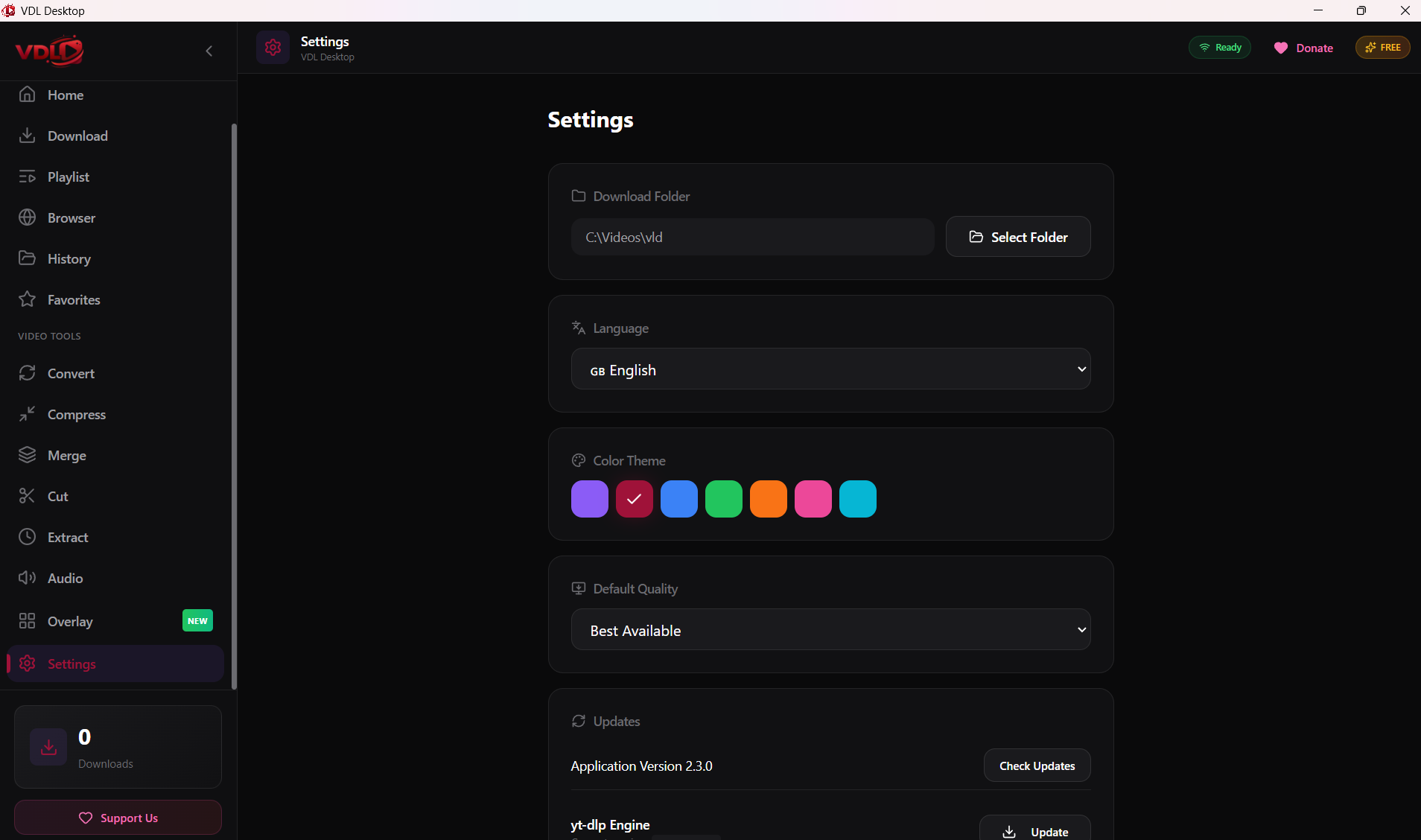Viewport: 1421px width, 840px height.
Task: Open the Cut scissors tool
Action: [28, 496]
